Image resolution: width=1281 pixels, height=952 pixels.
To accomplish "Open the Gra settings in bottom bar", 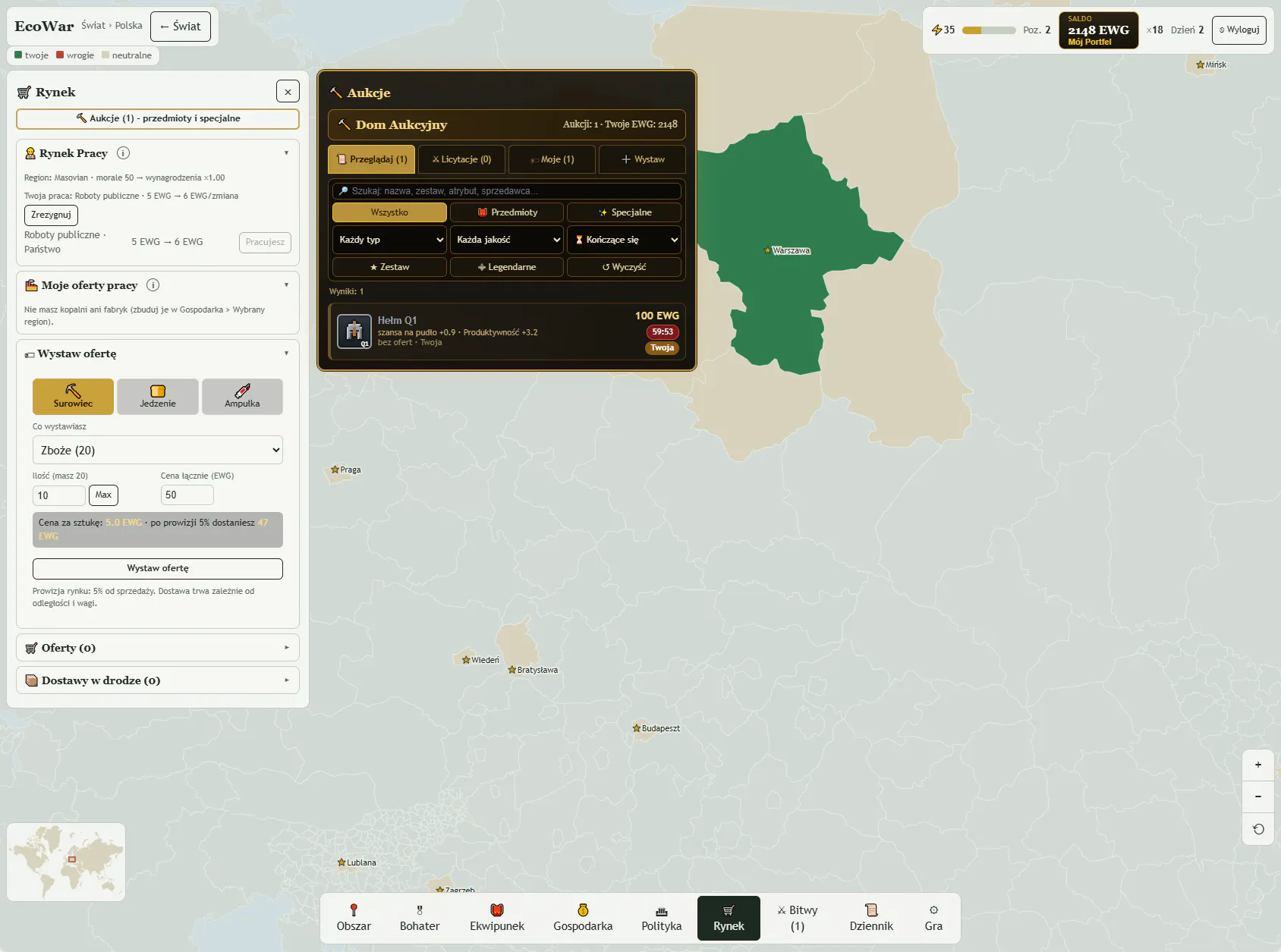I will (x=933, y=918).
